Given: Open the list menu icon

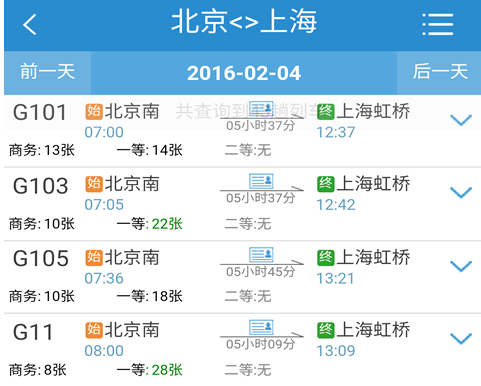Looking at the screenshot, I should (437, 24).
